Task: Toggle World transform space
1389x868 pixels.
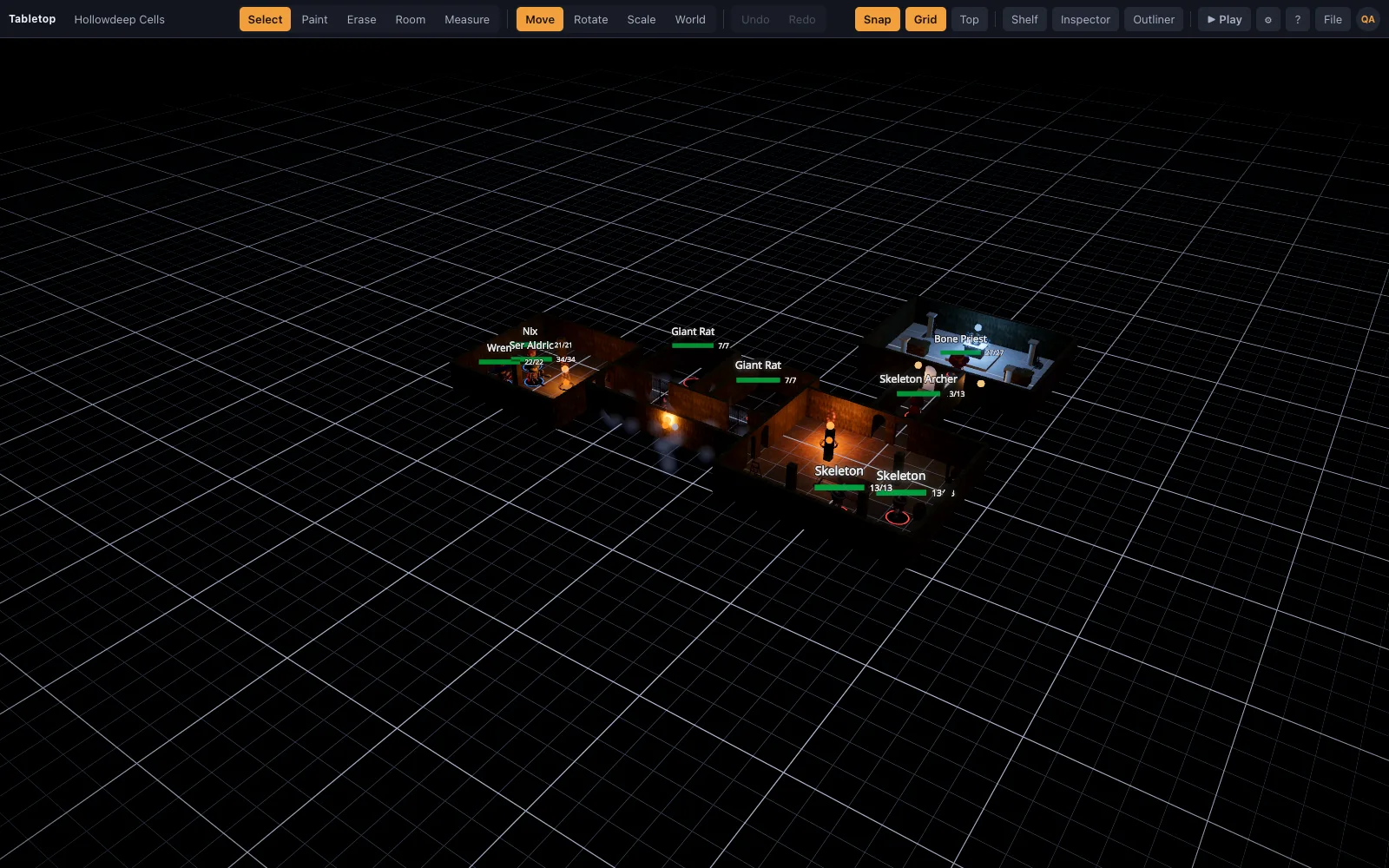Action: point(690,19)
